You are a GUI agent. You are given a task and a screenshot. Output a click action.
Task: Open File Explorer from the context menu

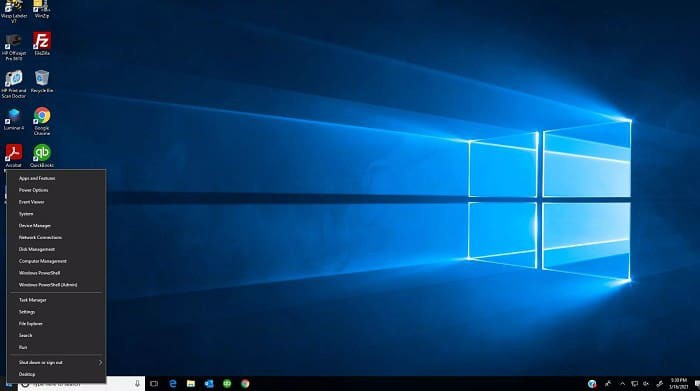[56, 324]
